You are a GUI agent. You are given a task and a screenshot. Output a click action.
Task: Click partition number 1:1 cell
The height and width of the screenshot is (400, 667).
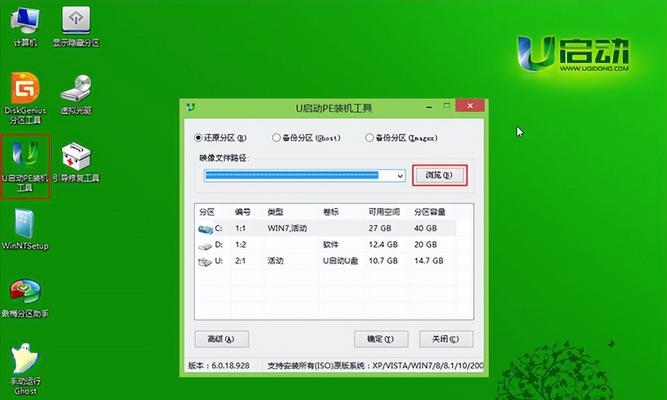pos(240,229)
